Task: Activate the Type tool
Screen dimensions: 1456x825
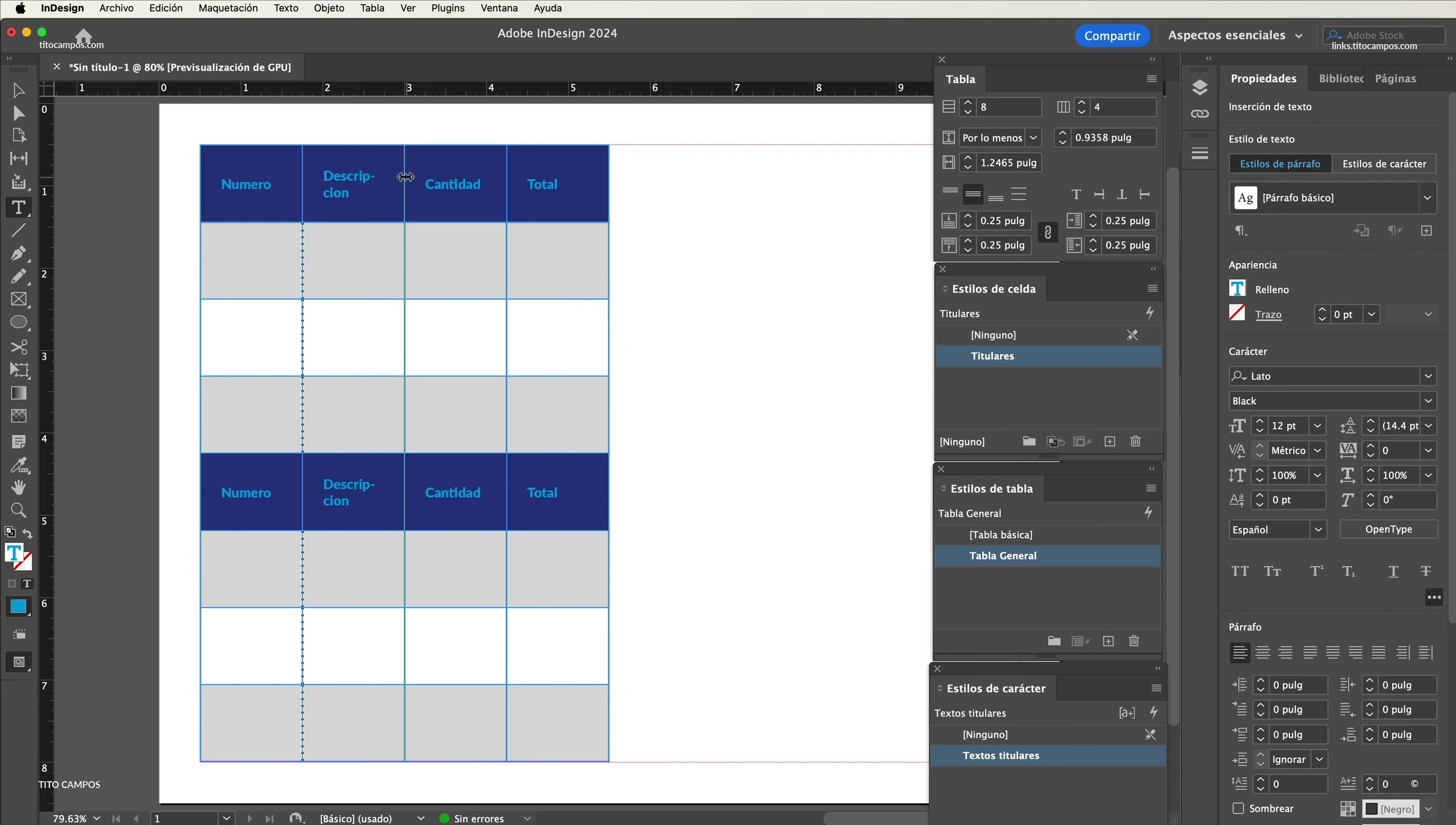Action: [x=18, y=207]
